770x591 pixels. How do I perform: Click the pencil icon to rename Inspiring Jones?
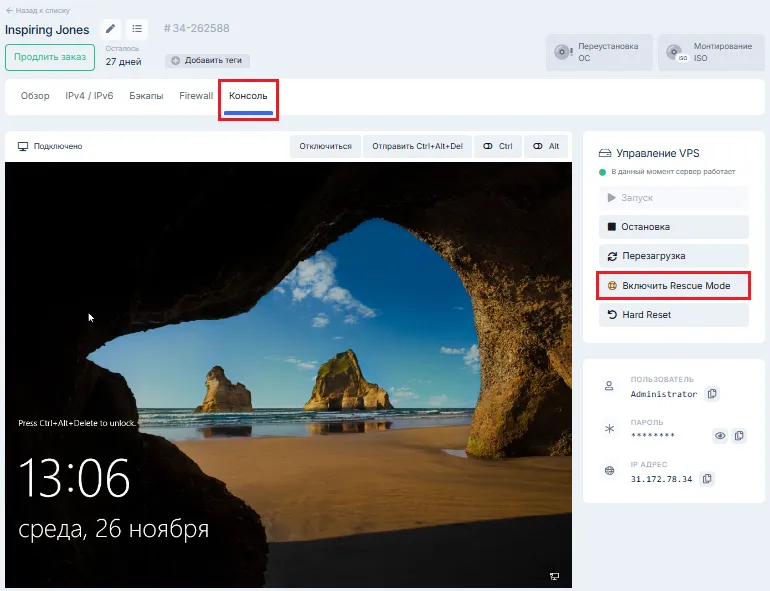coord(111,29)
